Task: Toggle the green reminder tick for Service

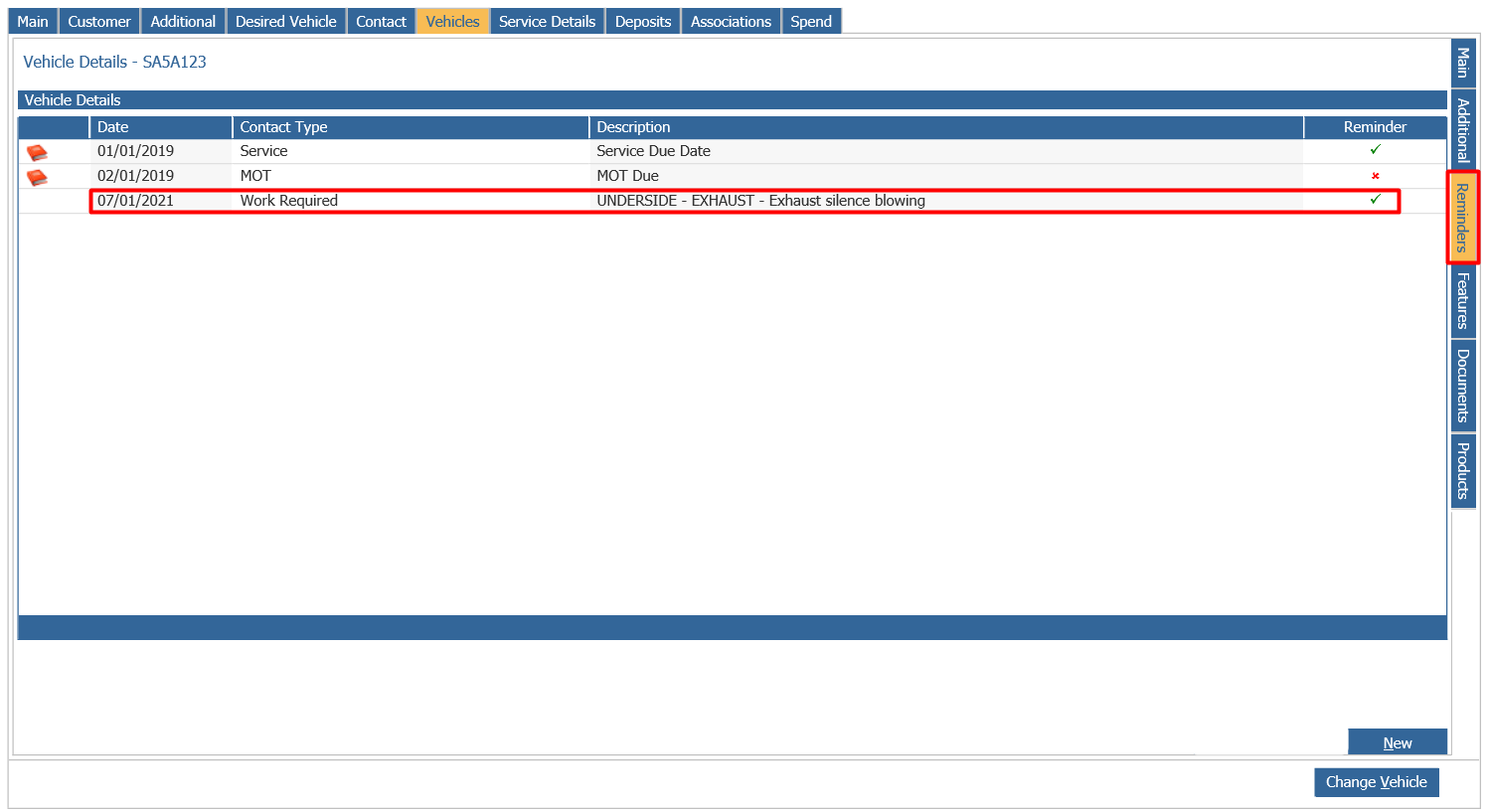Action: pos(1375,150)
